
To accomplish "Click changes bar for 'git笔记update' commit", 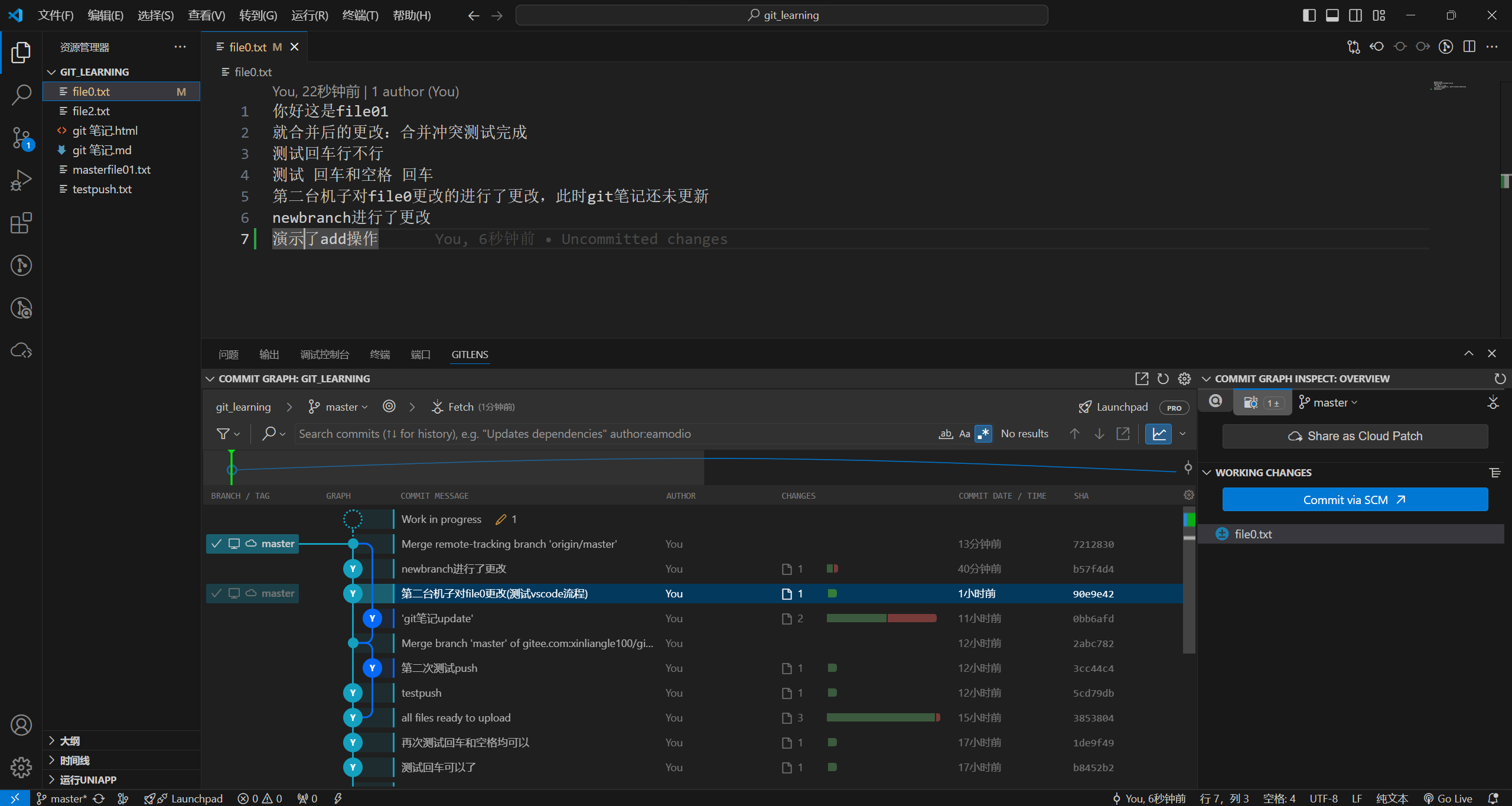I will [x=881, y=618].
